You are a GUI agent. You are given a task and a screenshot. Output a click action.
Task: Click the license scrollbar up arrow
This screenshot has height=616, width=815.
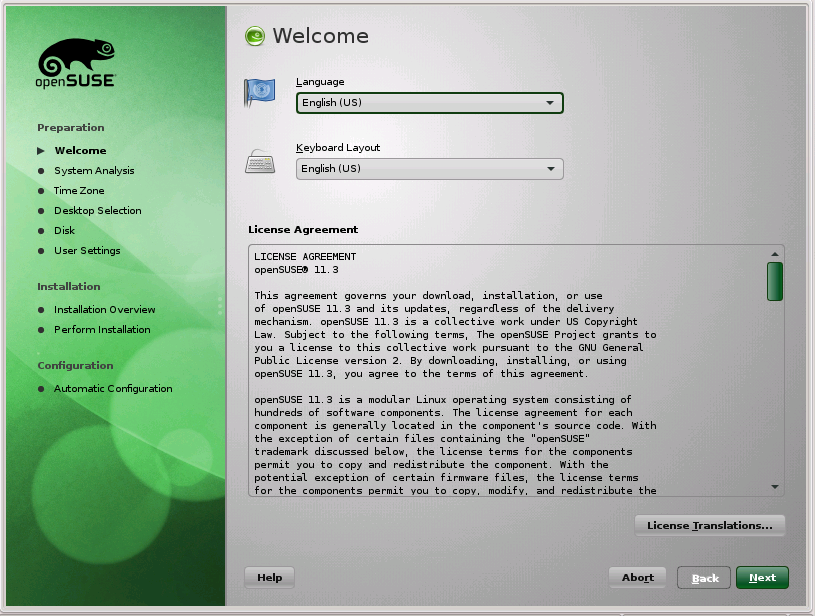[x=774, y=254]
